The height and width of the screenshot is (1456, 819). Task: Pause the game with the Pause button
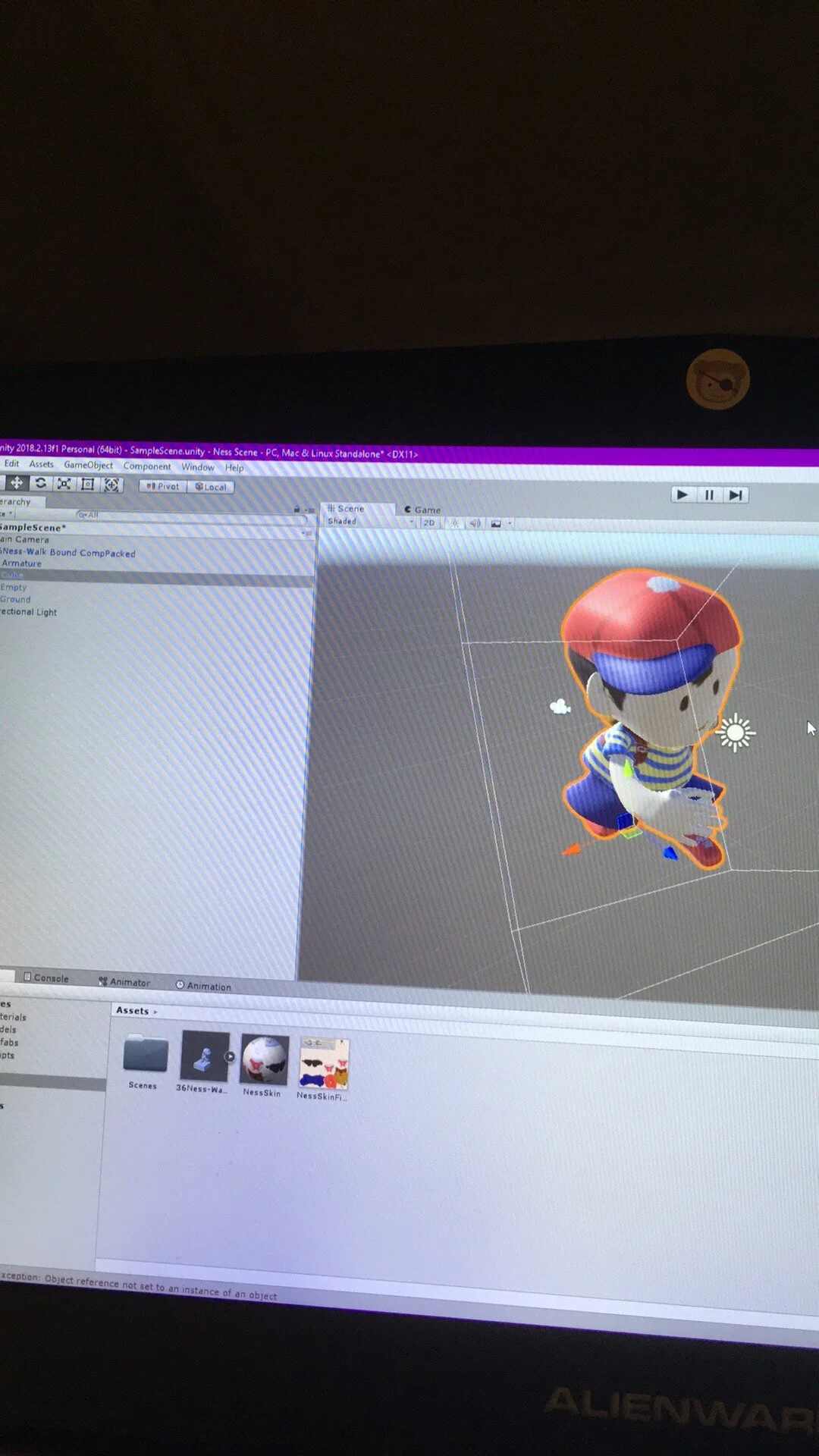pos(709,495)
